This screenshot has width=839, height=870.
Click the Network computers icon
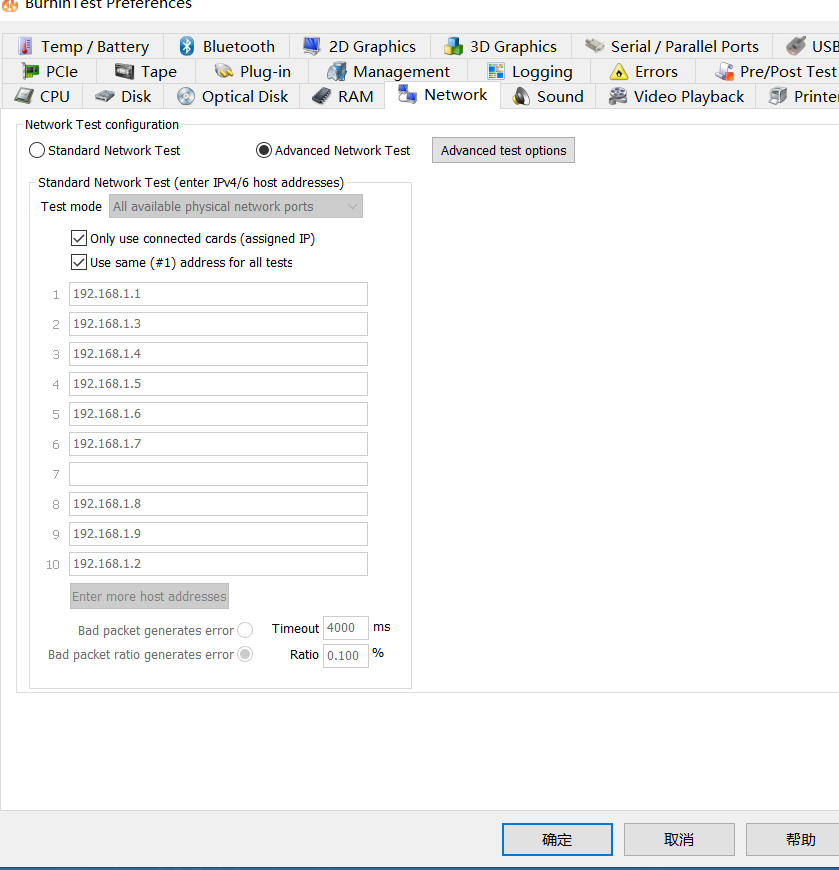408,94
